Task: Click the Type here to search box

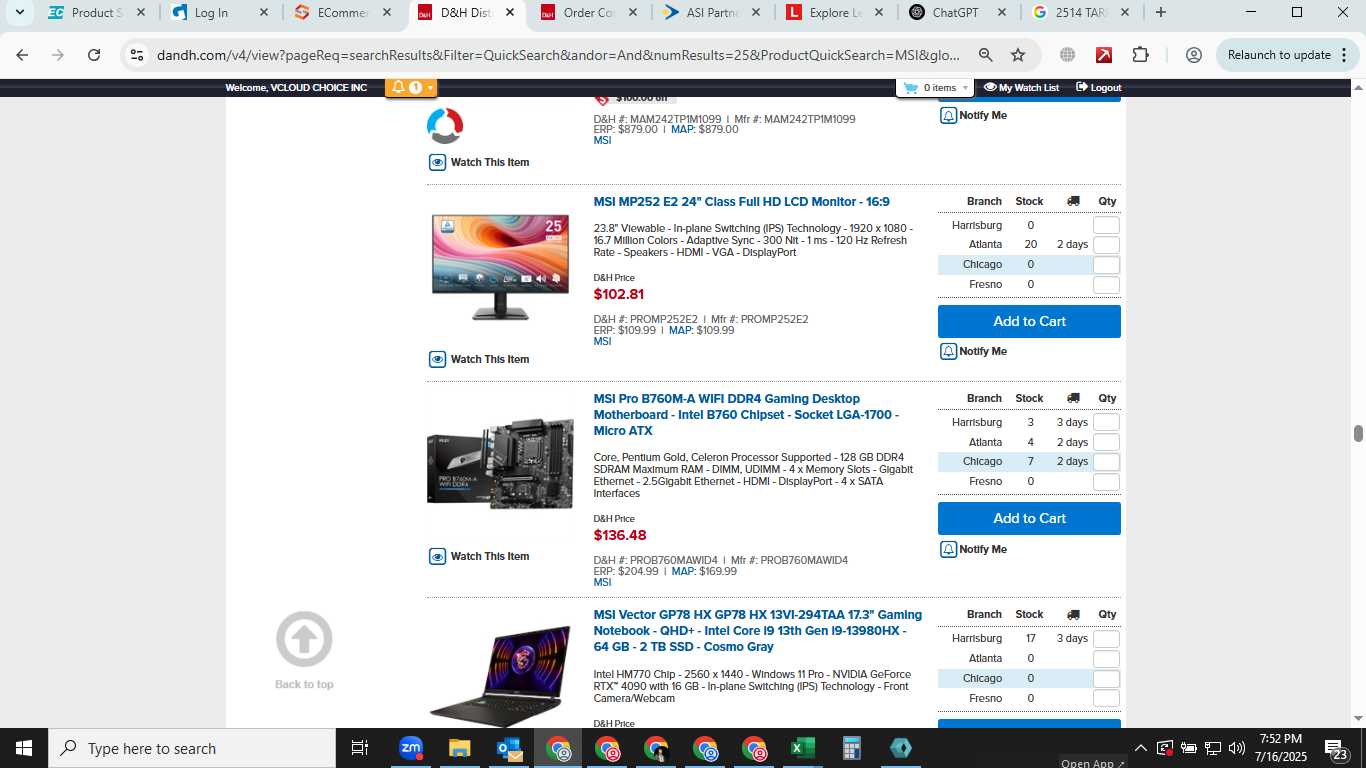Action: (192, 748)
